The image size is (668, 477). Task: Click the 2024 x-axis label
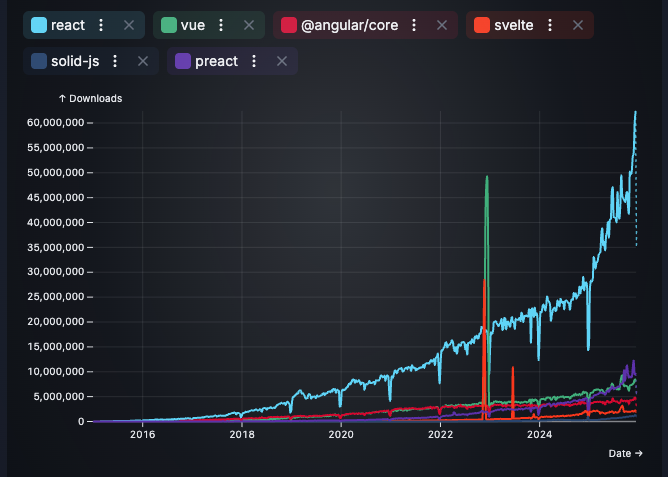coord(539,434)
